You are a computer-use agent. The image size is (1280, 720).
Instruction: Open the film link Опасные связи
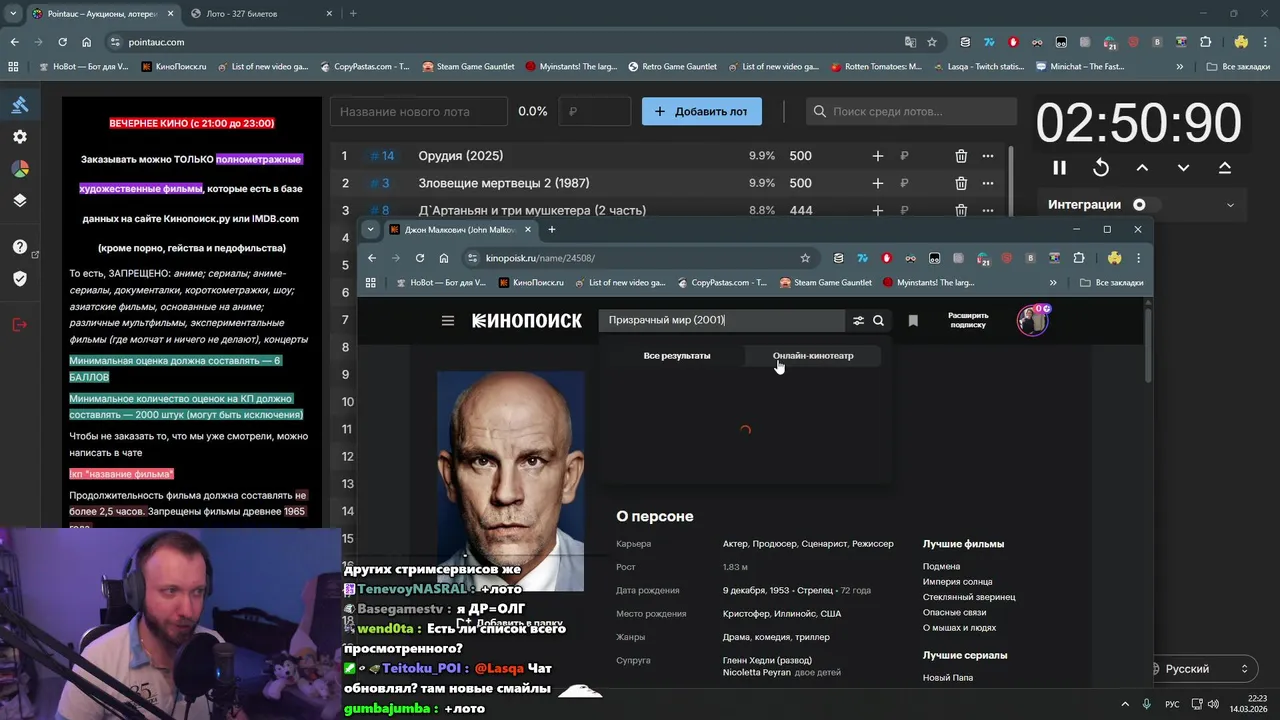pyautogui.click(x=954, y=612)
